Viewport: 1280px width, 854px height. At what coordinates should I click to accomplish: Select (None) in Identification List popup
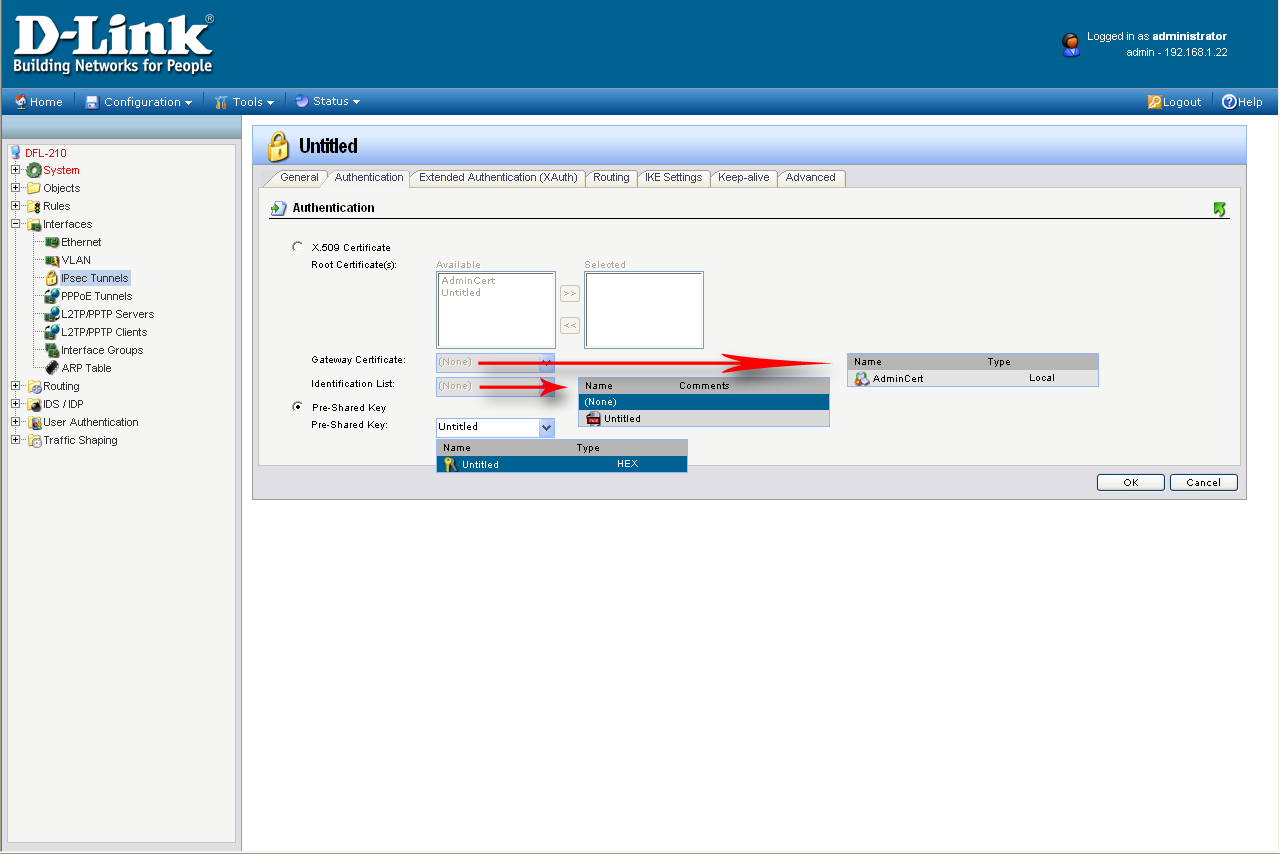704,402
